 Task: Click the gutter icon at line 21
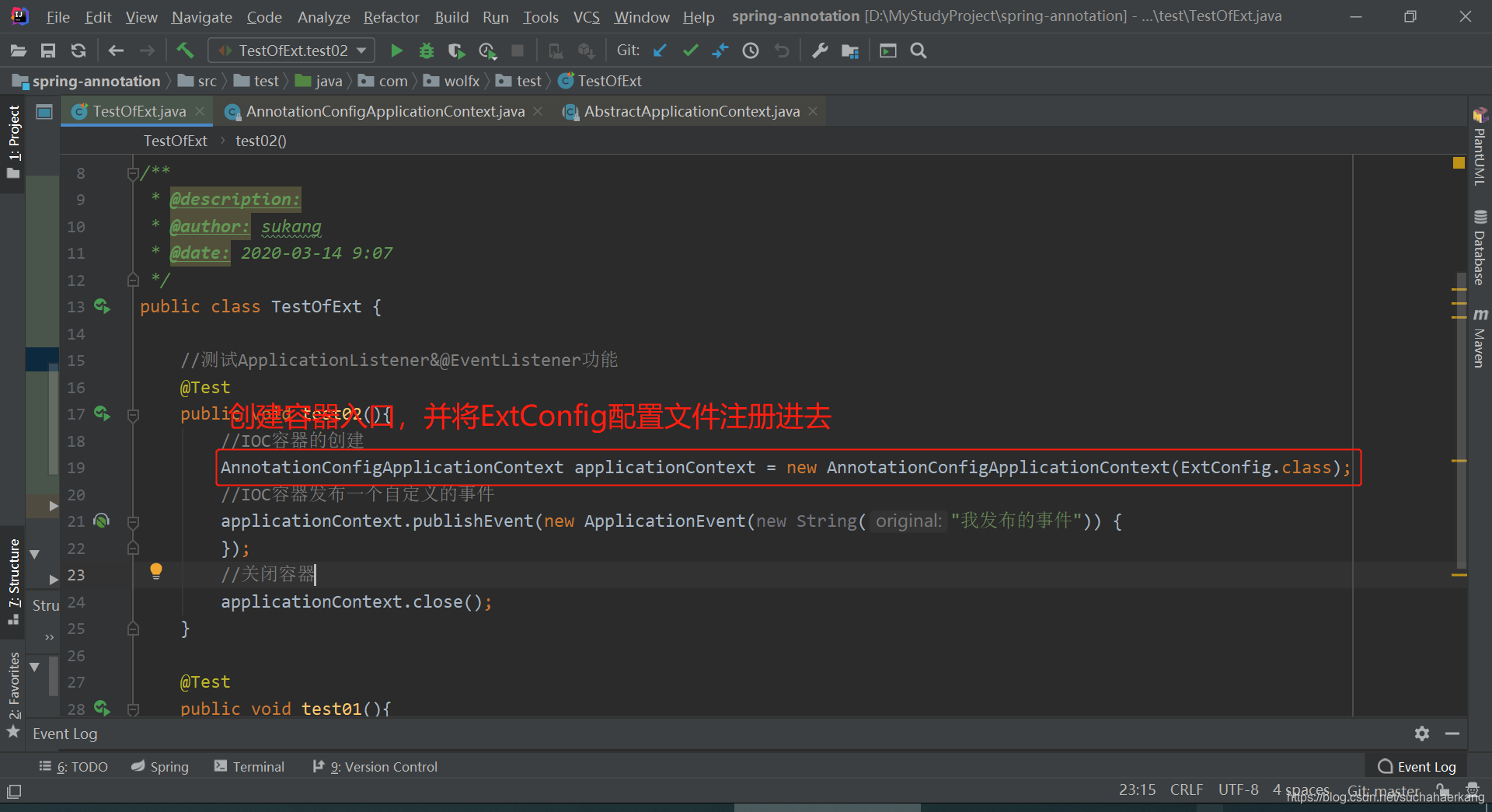pyautogui.click(x=101, y=521)
